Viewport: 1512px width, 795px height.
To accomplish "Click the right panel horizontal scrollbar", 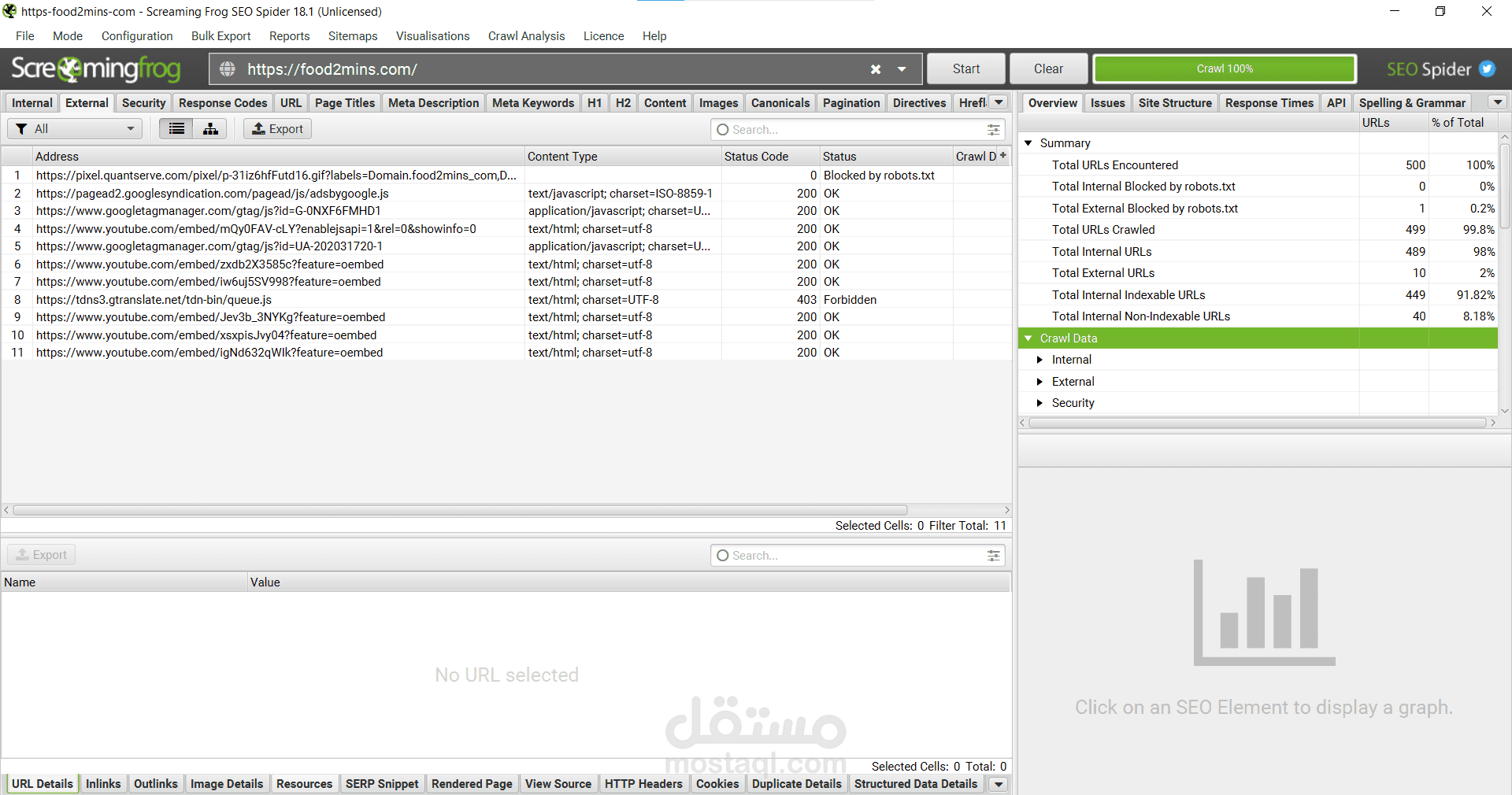I will click(x=1258, y=423).
